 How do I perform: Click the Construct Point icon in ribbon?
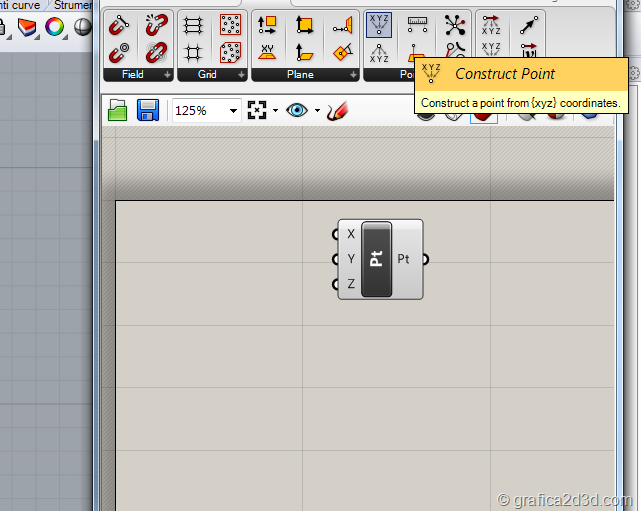tap(379, 25)
